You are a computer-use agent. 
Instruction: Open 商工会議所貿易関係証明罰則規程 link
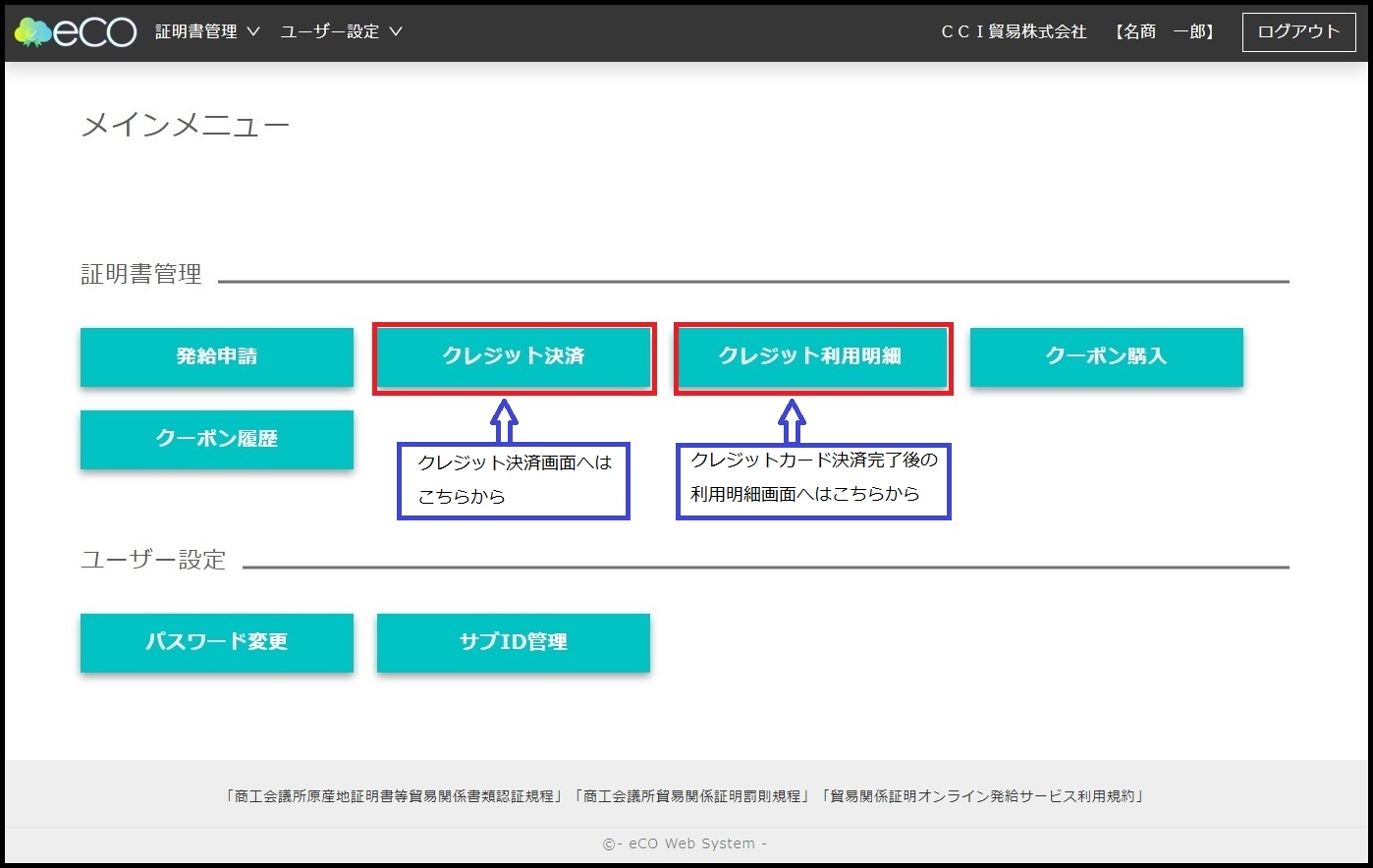click(692, 796)
